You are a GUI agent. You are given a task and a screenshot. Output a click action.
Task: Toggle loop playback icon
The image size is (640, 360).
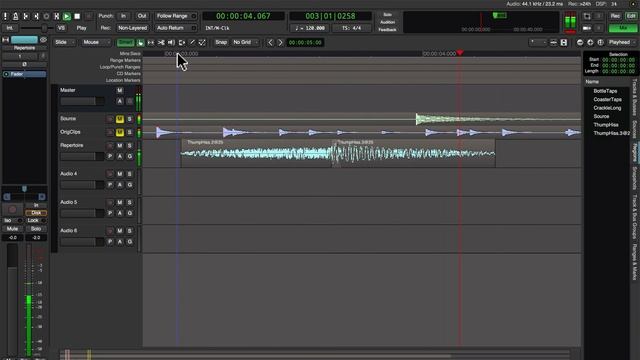[46, 16]
